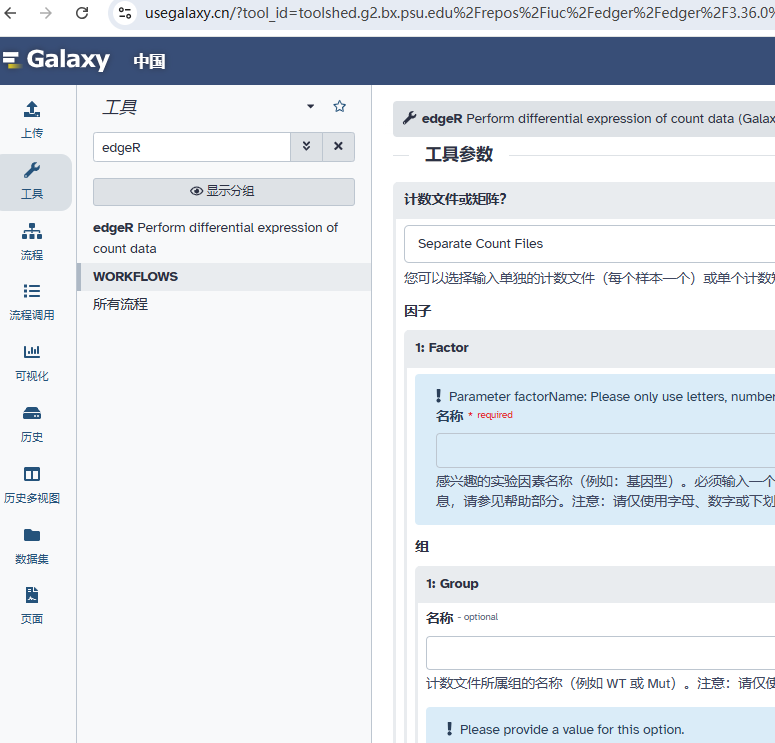Click the favorites star in the tool panel
This screenshot has height=743, width=775.
340,106
